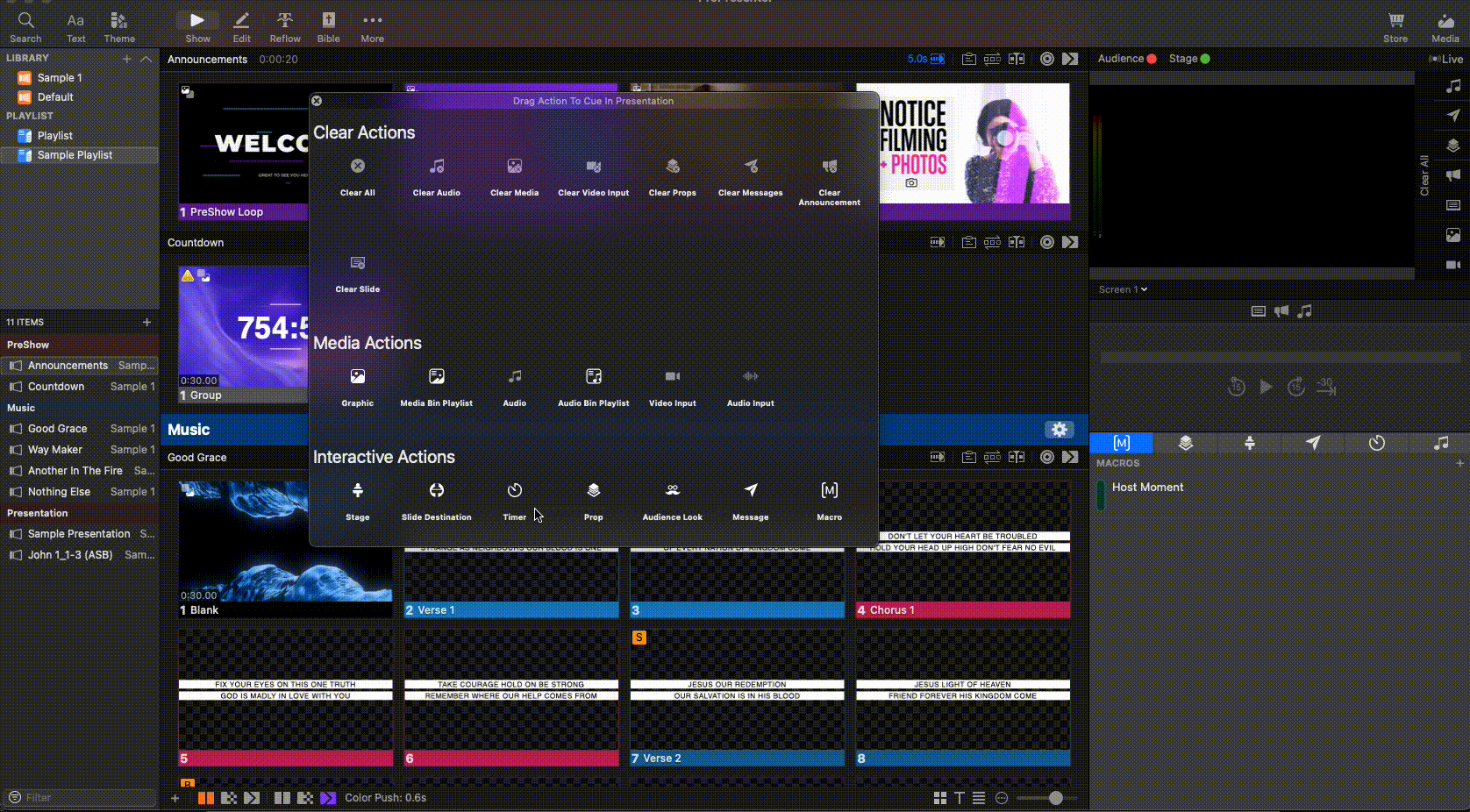Switch to the Macros tab
Viewport: 1470px width, 812px height.
1121,443
